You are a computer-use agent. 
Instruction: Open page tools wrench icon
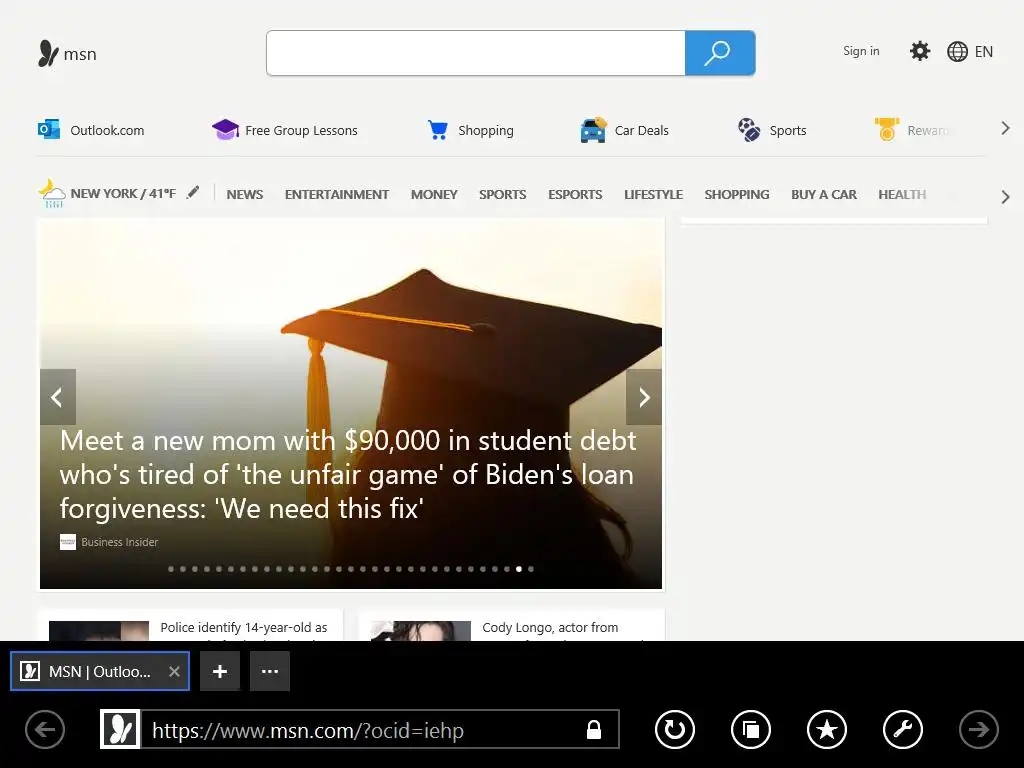pyautogui.click(x=903, y=729)
